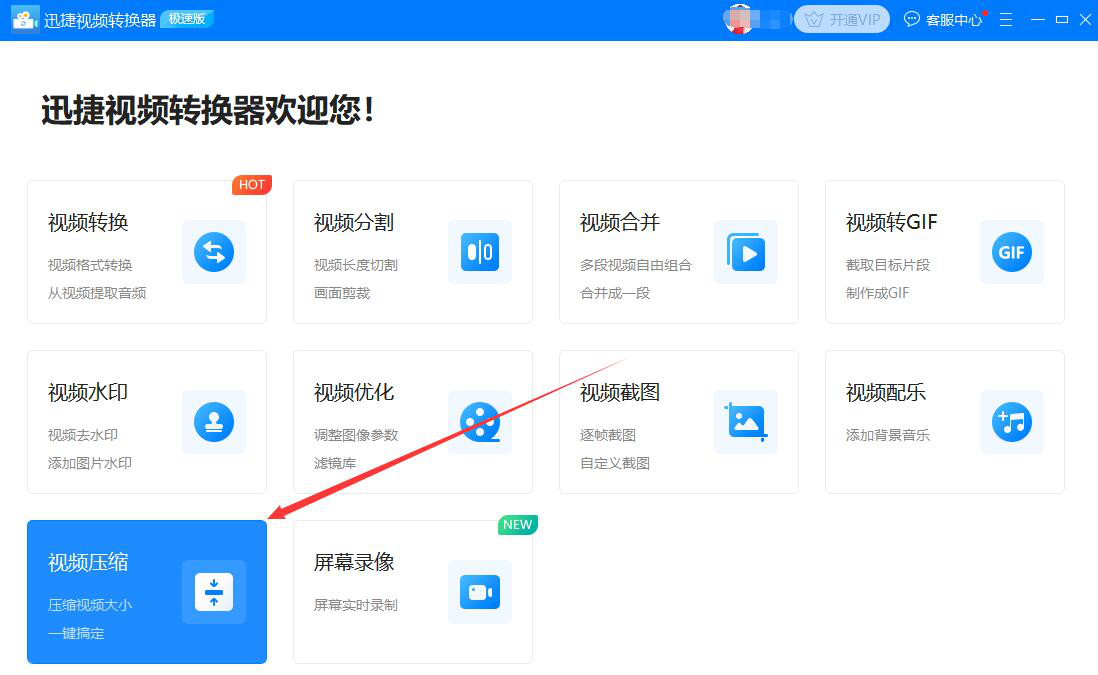The height and width of the screenshot is (675, 1098).
Task: Click the 视频配乐 music note icon
Action: [x=1012, y=422]
